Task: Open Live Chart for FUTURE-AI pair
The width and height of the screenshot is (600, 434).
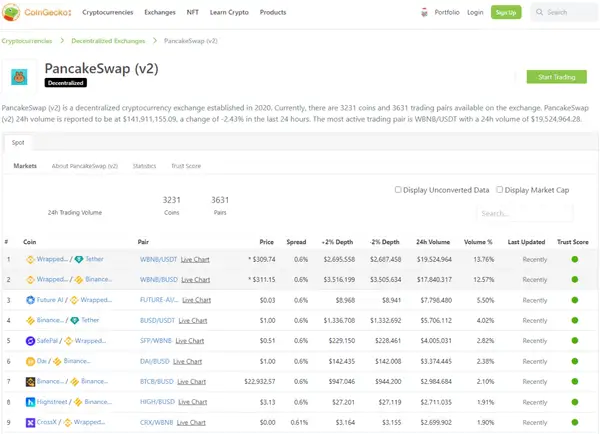Action: (x=197, y=300)
